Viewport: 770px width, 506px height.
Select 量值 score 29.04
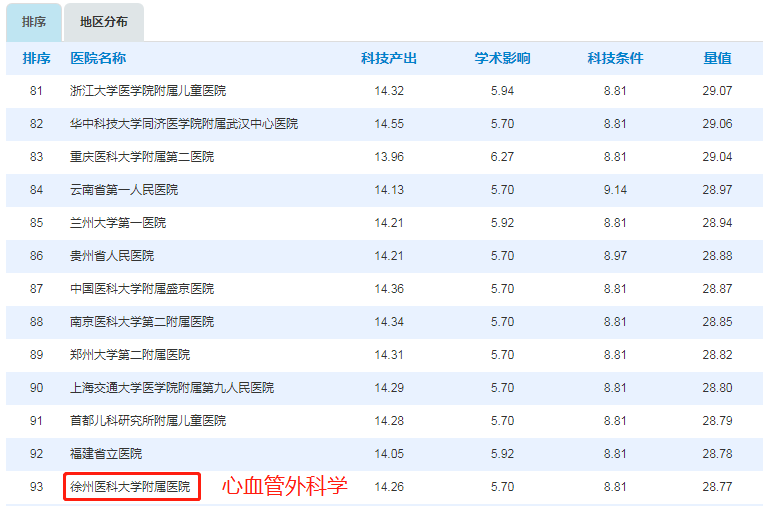coord(717,157)
